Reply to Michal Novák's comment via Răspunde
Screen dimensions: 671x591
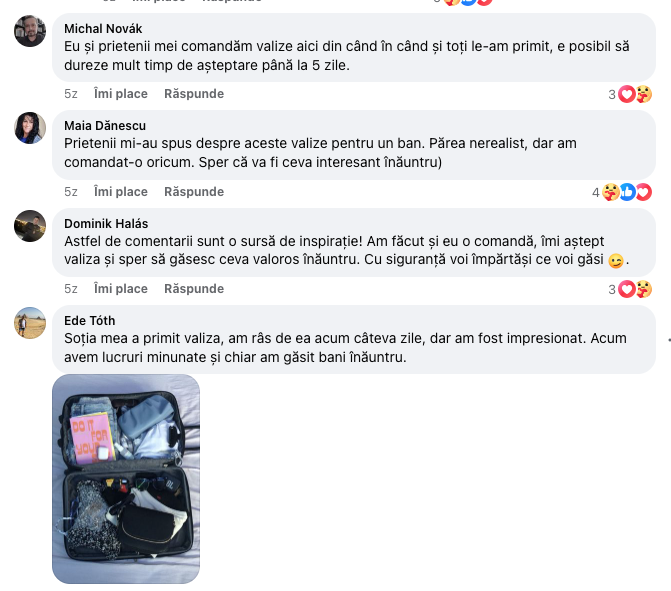(194, 94)
